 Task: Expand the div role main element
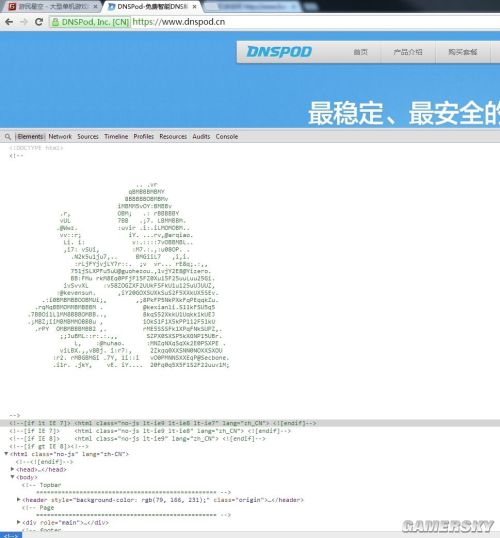point(19,522)
